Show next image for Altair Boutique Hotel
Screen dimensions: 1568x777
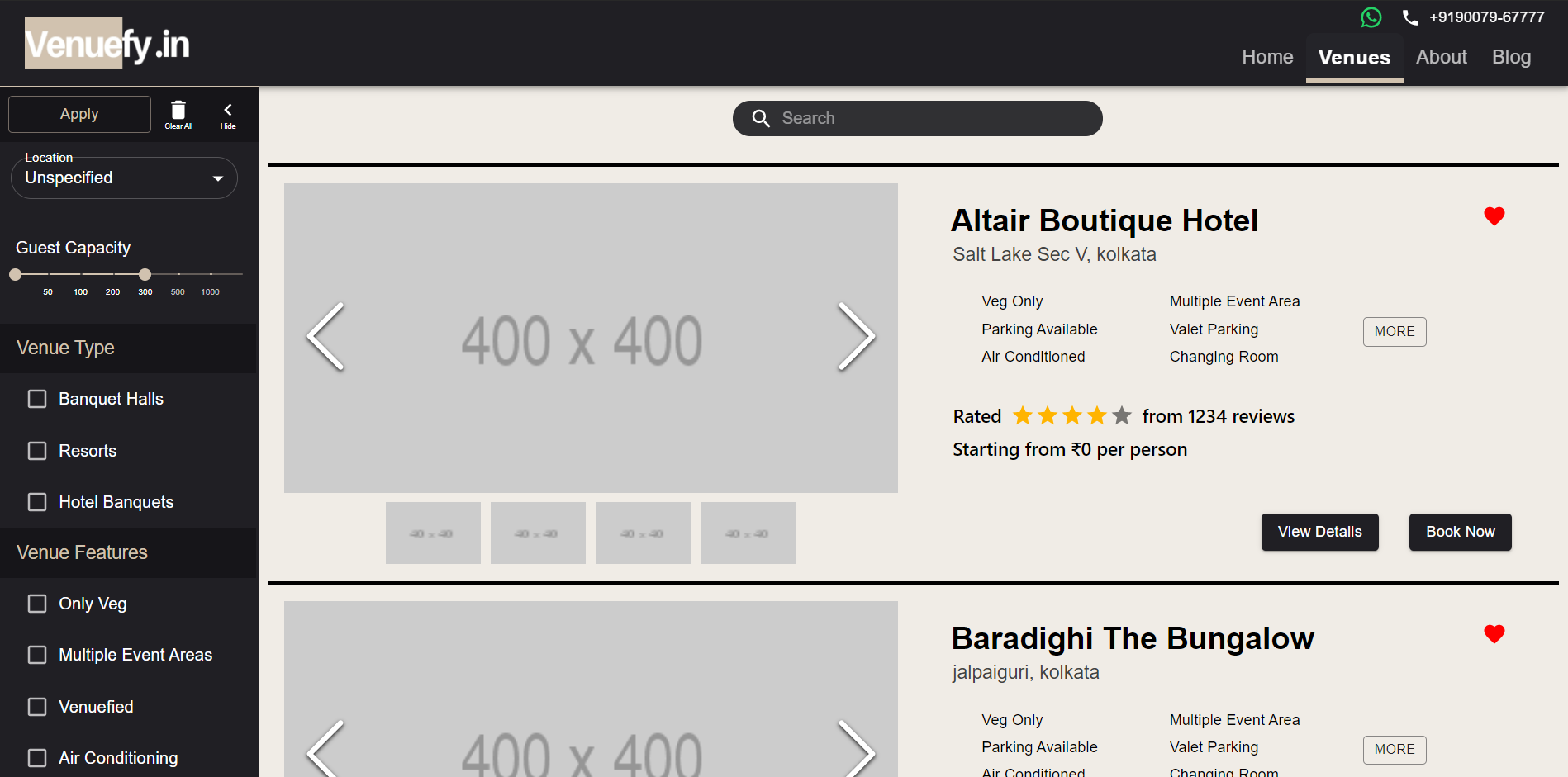857,337
